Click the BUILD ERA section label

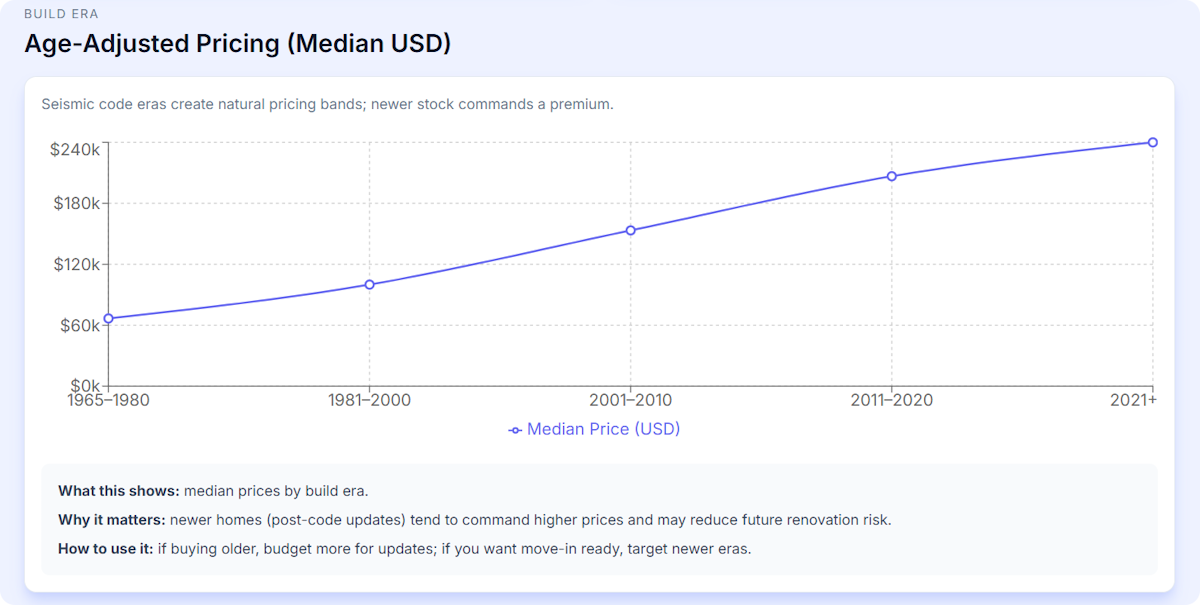point(61,14)
